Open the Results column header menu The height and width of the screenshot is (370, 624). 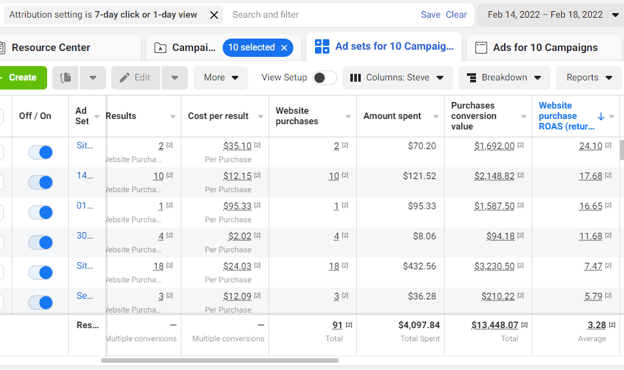[x=173, y=117]
